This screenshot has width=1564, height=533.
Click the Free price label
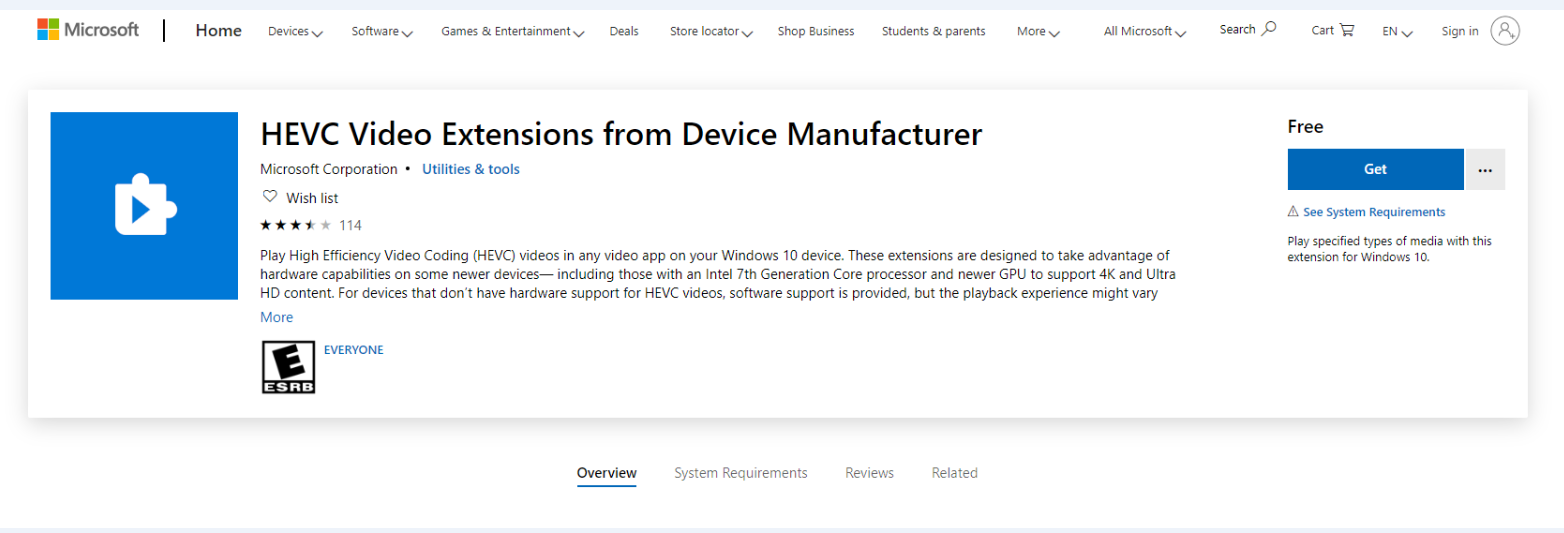[1305, 126]
